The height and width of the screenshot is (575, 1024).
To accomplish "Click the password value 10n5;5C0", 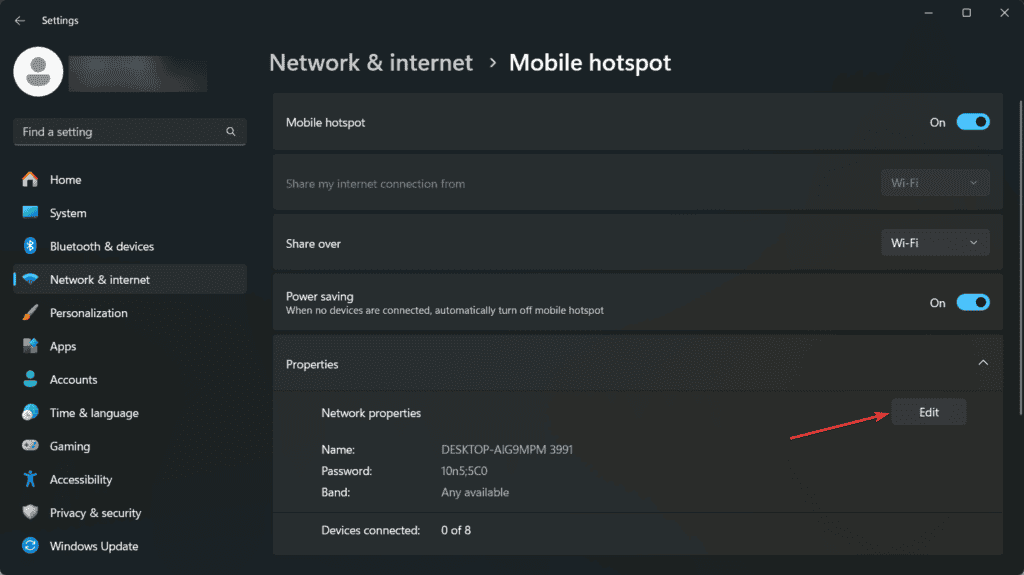I will click(464, 470).
